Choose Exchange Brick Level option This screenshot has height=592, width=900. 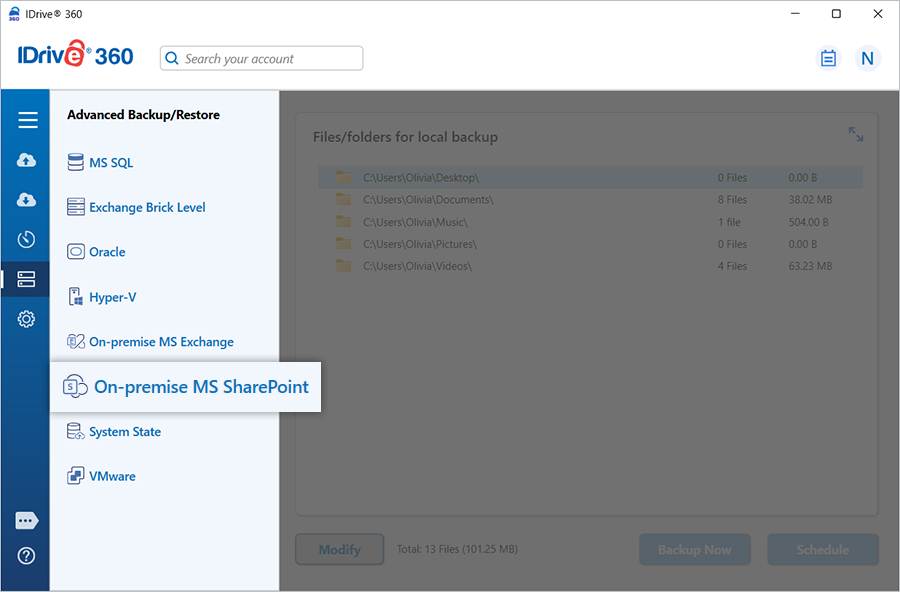pyautogui.click(x=146, y=208)
